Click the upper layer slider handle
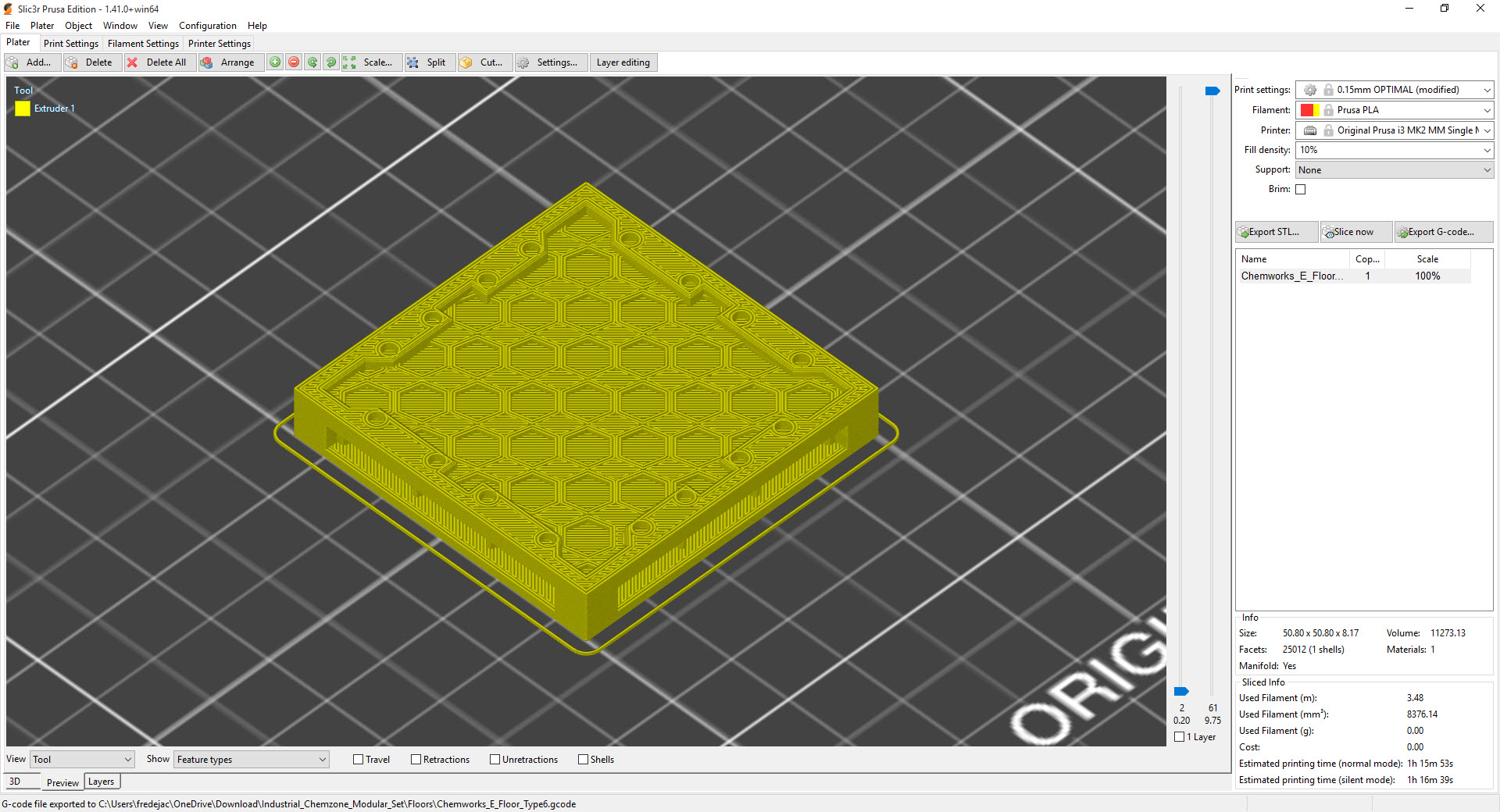Screen dimensions: 1500x812 pos(1212,91)
